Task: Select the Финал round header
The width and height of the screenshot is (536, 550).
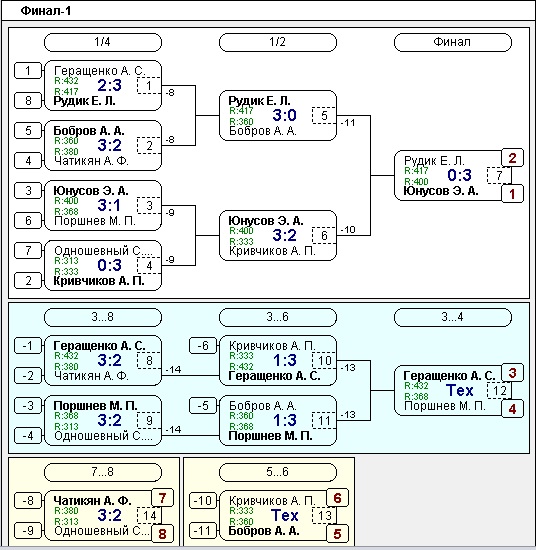Action: point(453,42)
